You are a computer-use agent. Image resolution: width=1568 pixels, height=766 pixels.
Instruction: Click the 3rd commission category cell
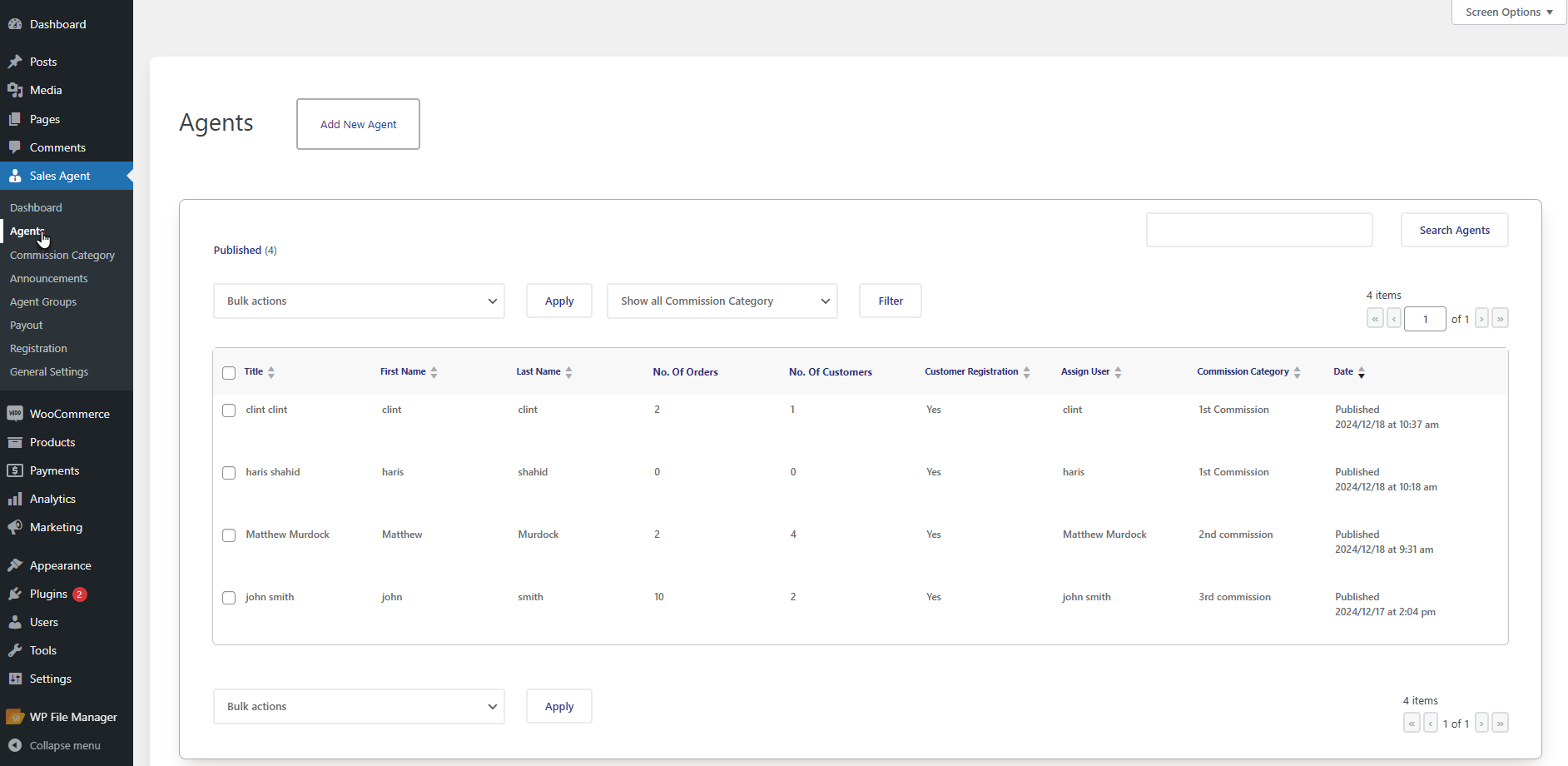[1234, 597]
